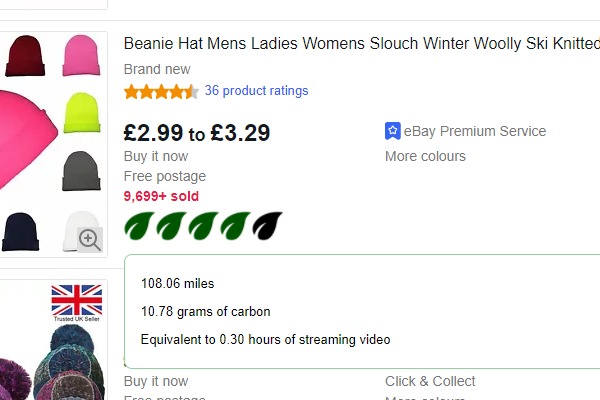Click the Union Jack trusted seller badge
Screen dimensions: 600x400
[77, 302]
